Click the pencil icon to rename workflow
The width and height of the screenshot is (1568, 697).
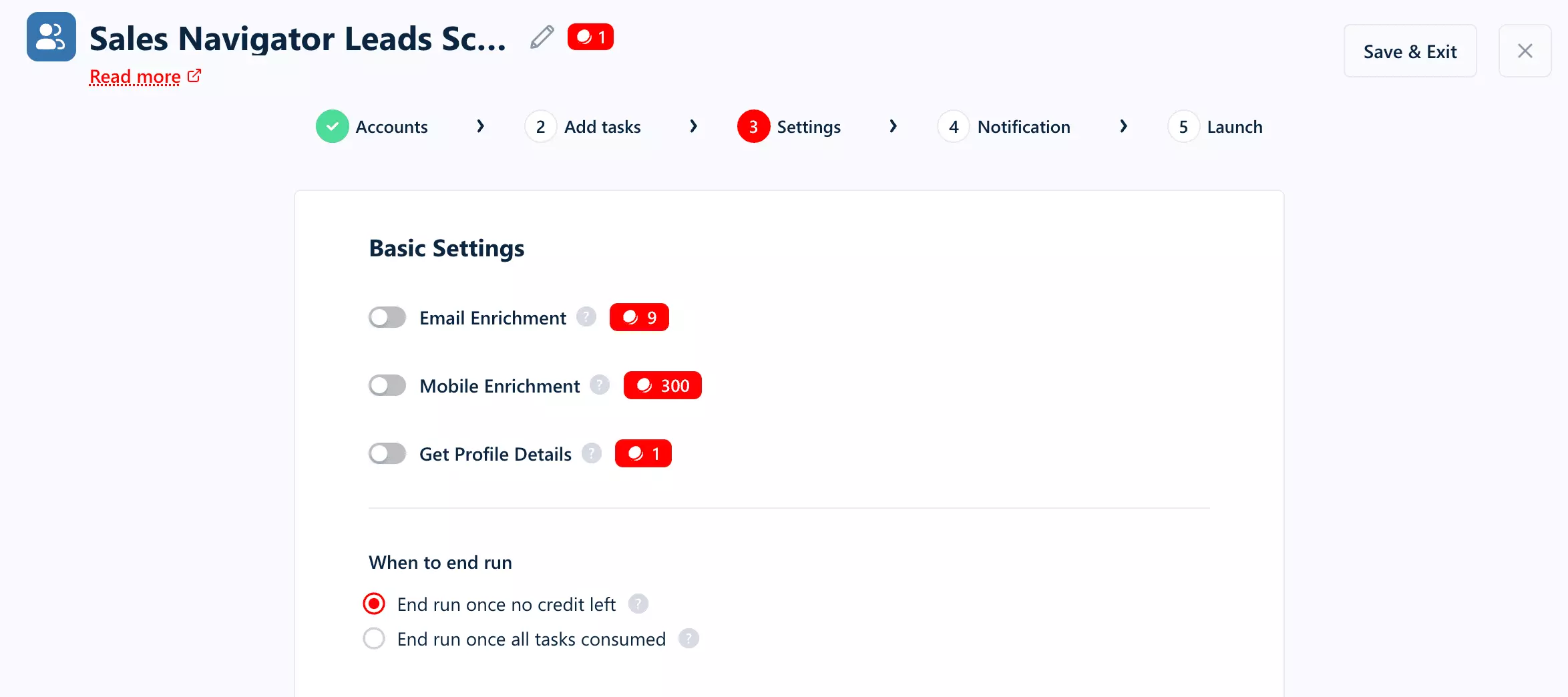point(542,37)
